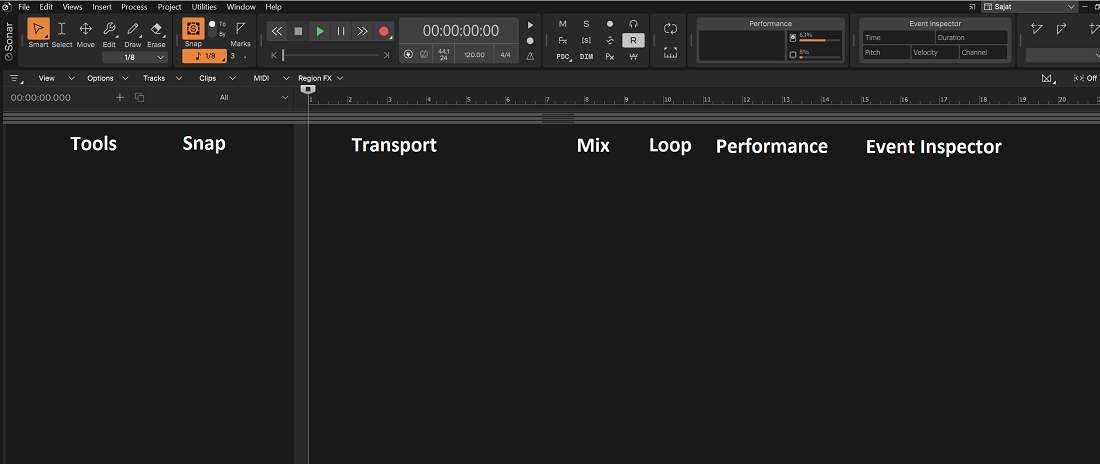
Task: Pick the Draw pencil tool
Action: coord(133,33)
